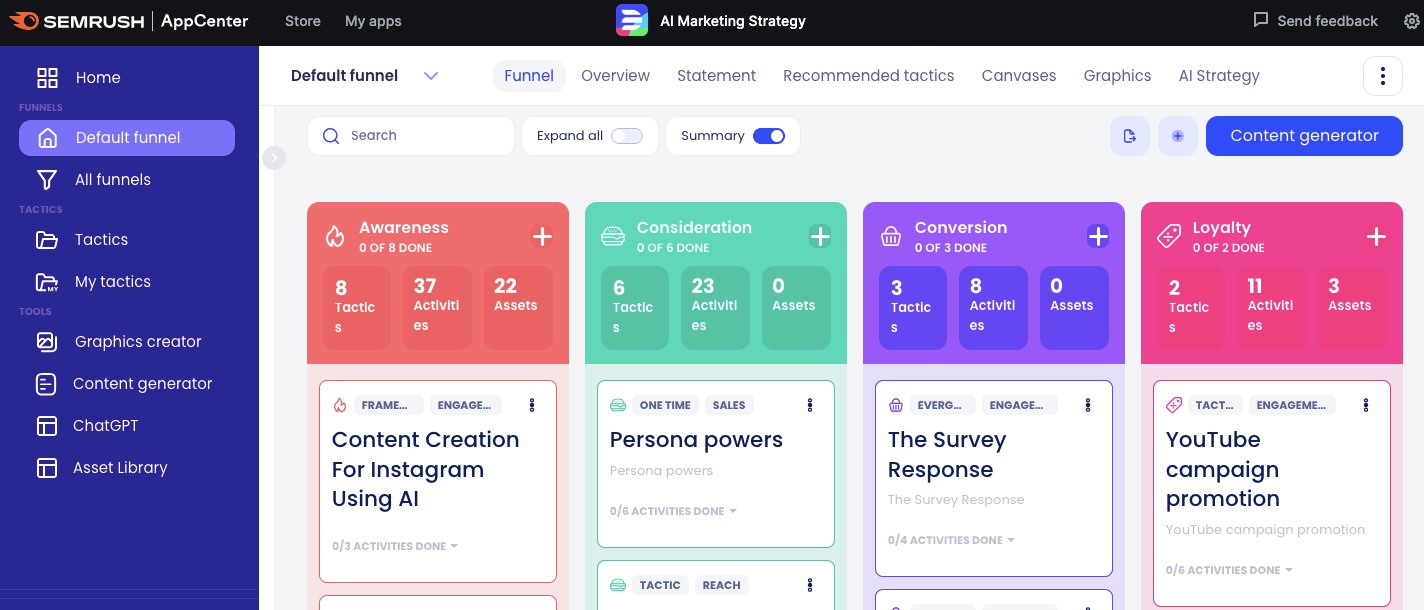Switch to the Recommended tactics tab
Image resolution: width=1424 pixels, height=610 pixels.
tap(868, 76)
